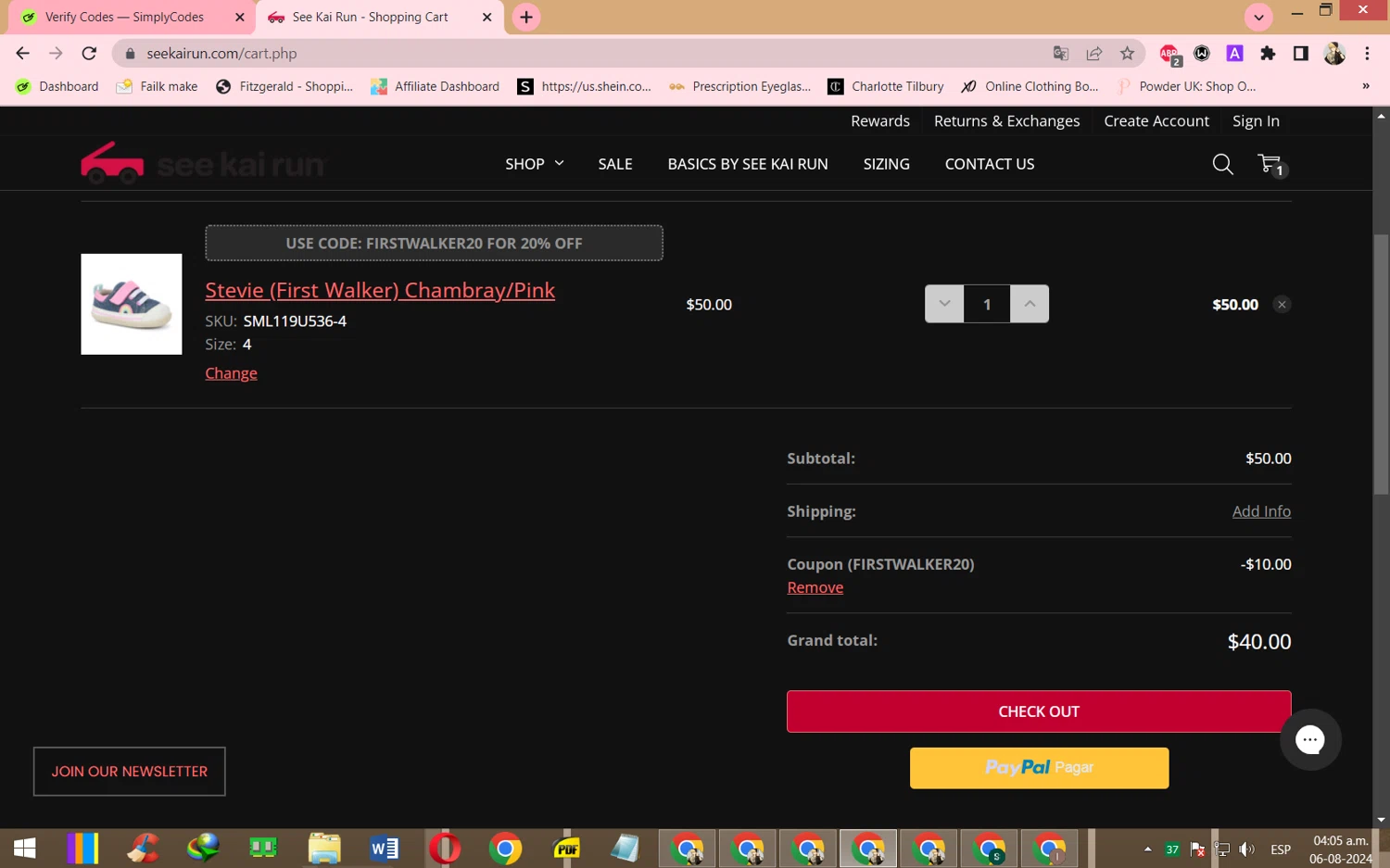Open the Adblock extension icon
This screenshot has height=868, width=1390.
pos(1169,55)
